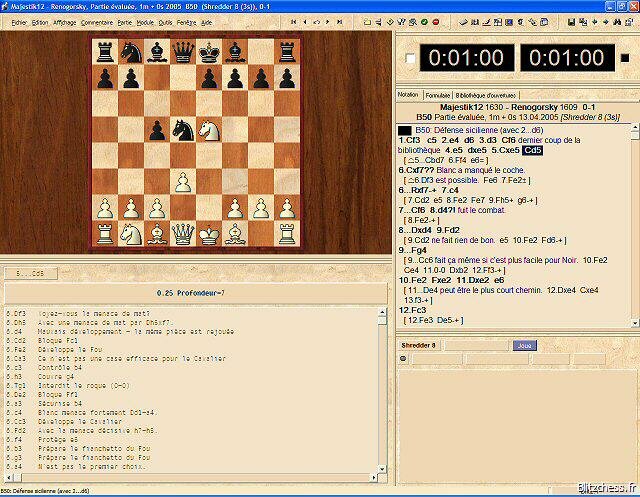The image size is (640, 497).
Task: Jump to the first move of the game
Action: pyautogui.click(x=294, y=21)
